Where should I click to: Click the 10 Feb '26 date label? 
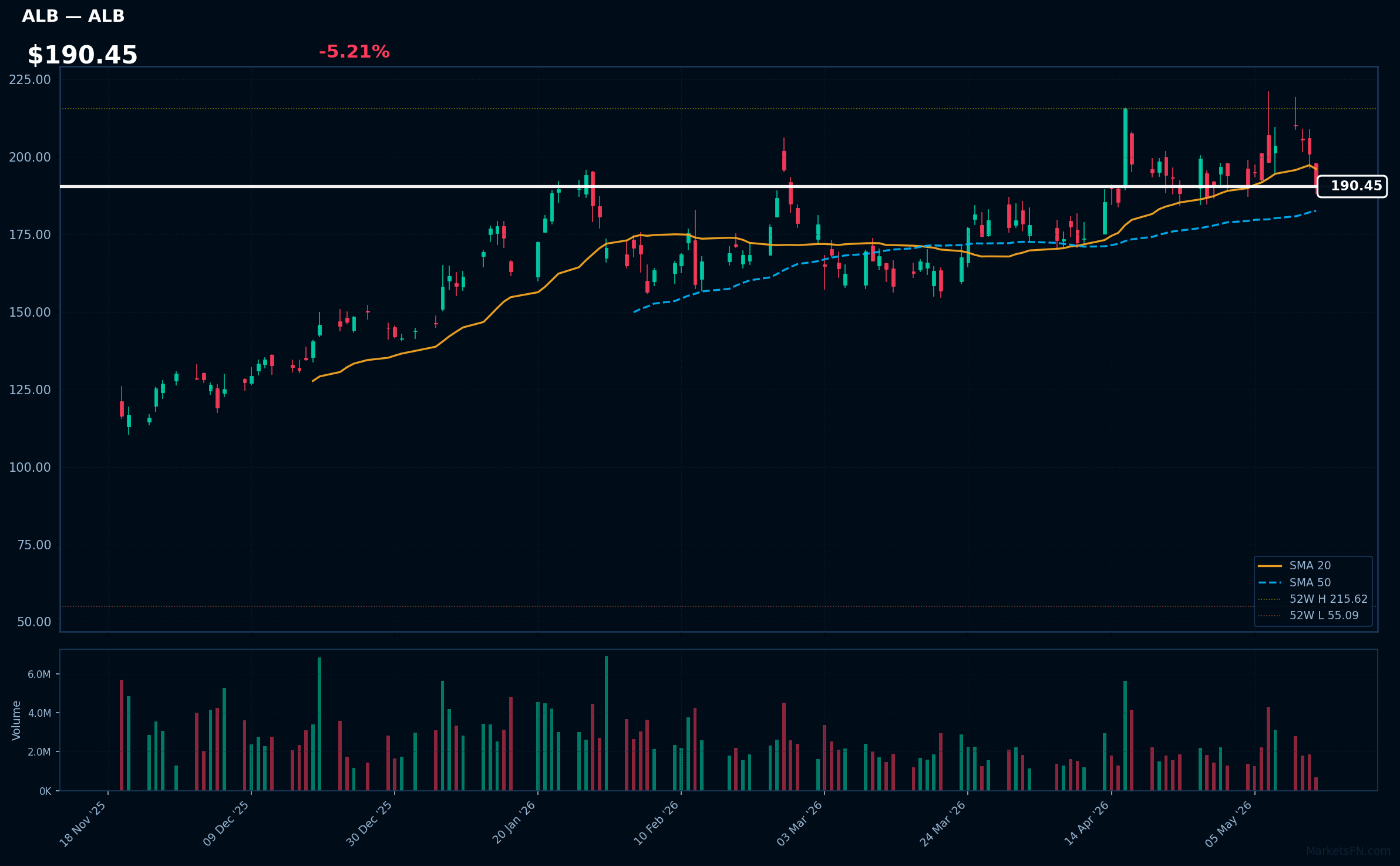tap(657, 823)
